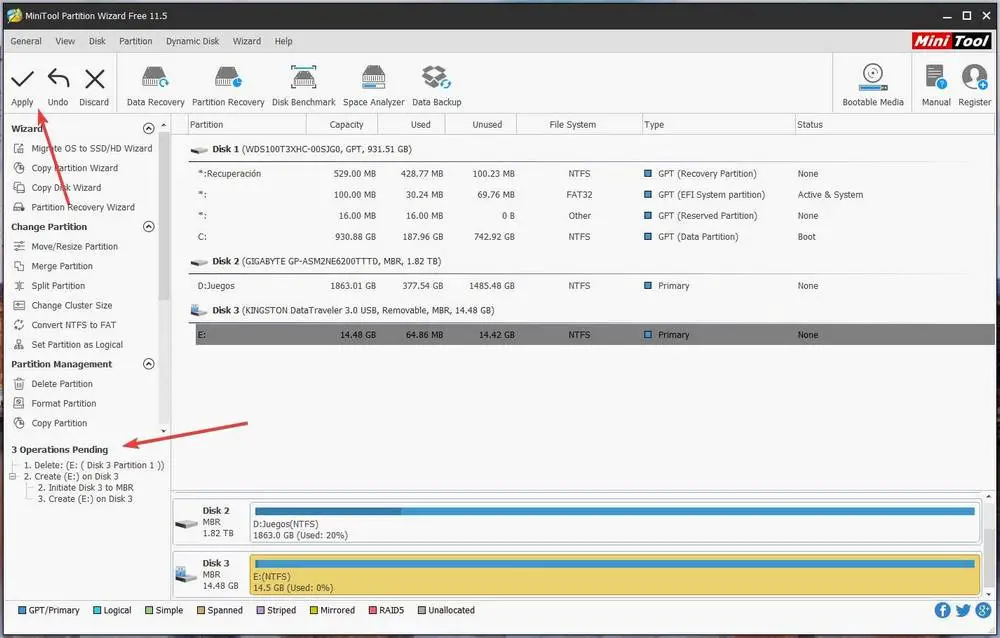Open Partition Recovery tool
The width and height of the screenshot is (1000, 638).
(x=228, y=86)
